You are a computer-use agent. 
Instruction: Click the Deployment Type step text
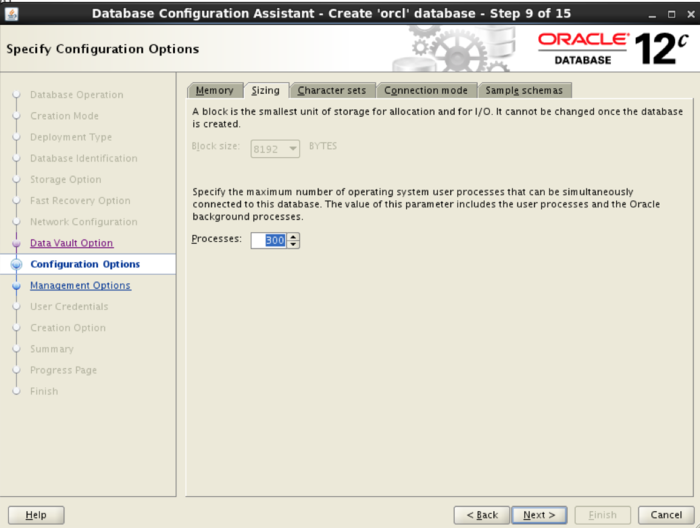tap(71, 137)
